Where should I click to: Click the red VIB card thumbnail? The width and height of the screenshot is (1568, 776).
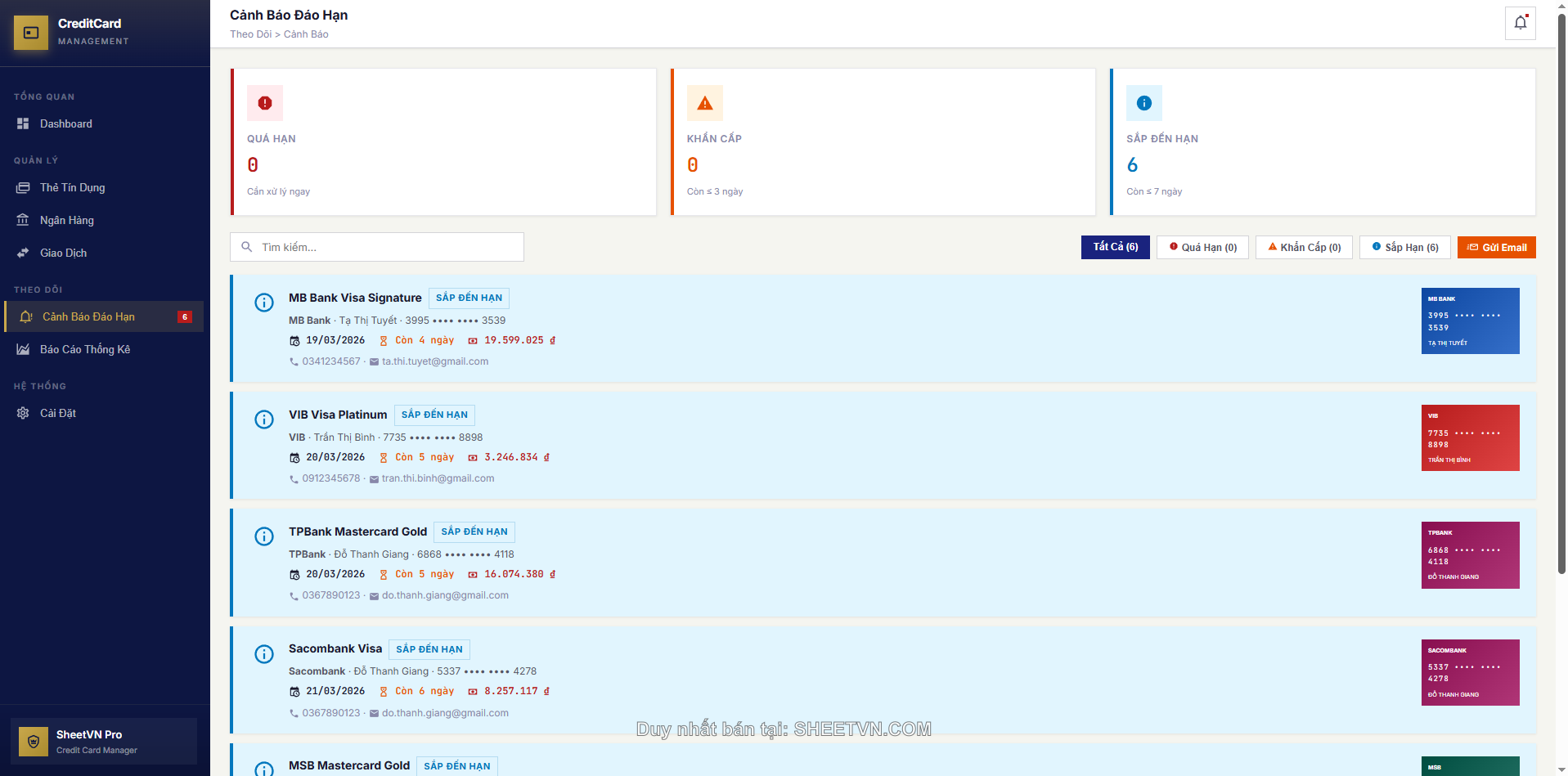(1470, 437)
